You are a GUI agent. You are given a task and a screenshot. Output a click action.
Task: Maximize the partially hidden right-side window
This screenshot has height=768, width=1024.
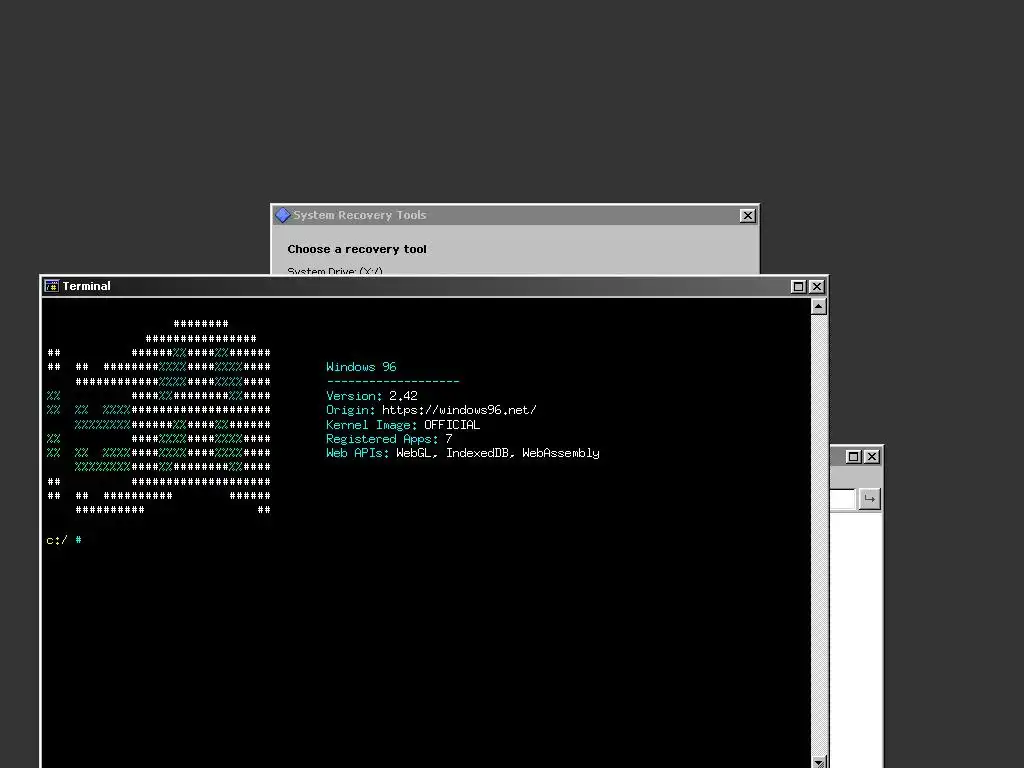pos(853,456)
